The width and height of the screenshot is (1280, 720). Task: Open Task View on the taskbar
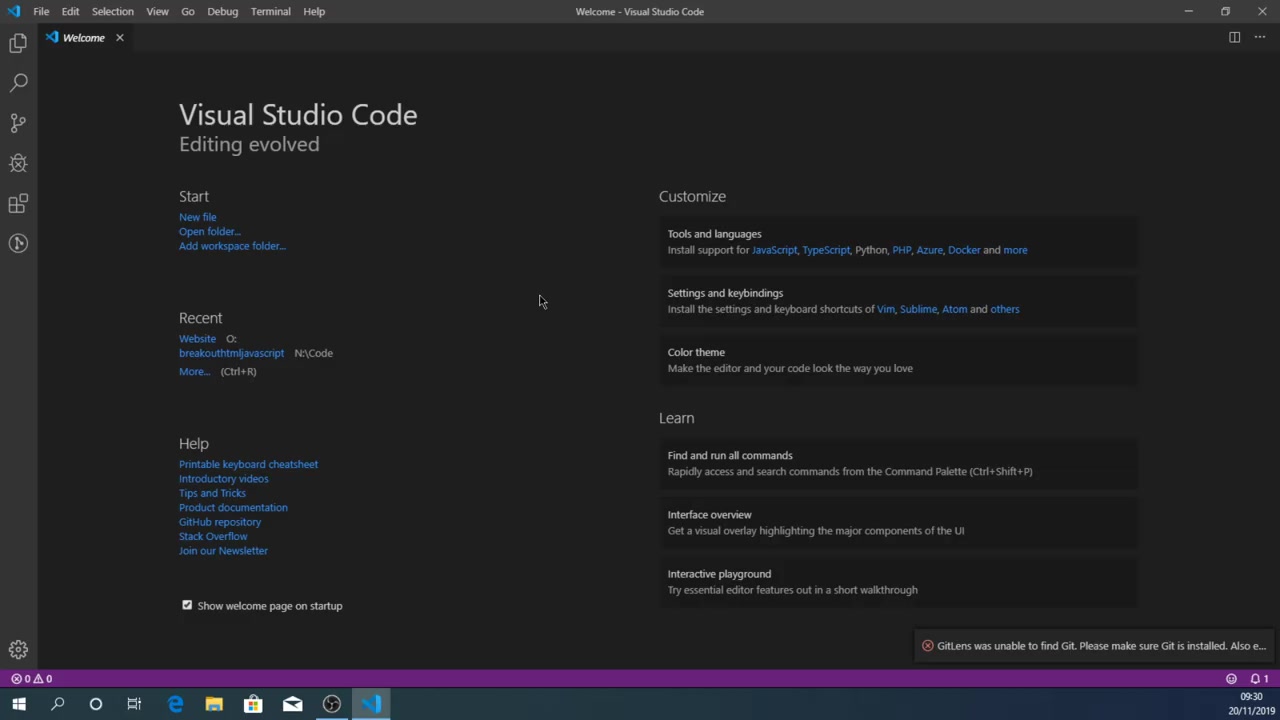[x=134, y=704]
